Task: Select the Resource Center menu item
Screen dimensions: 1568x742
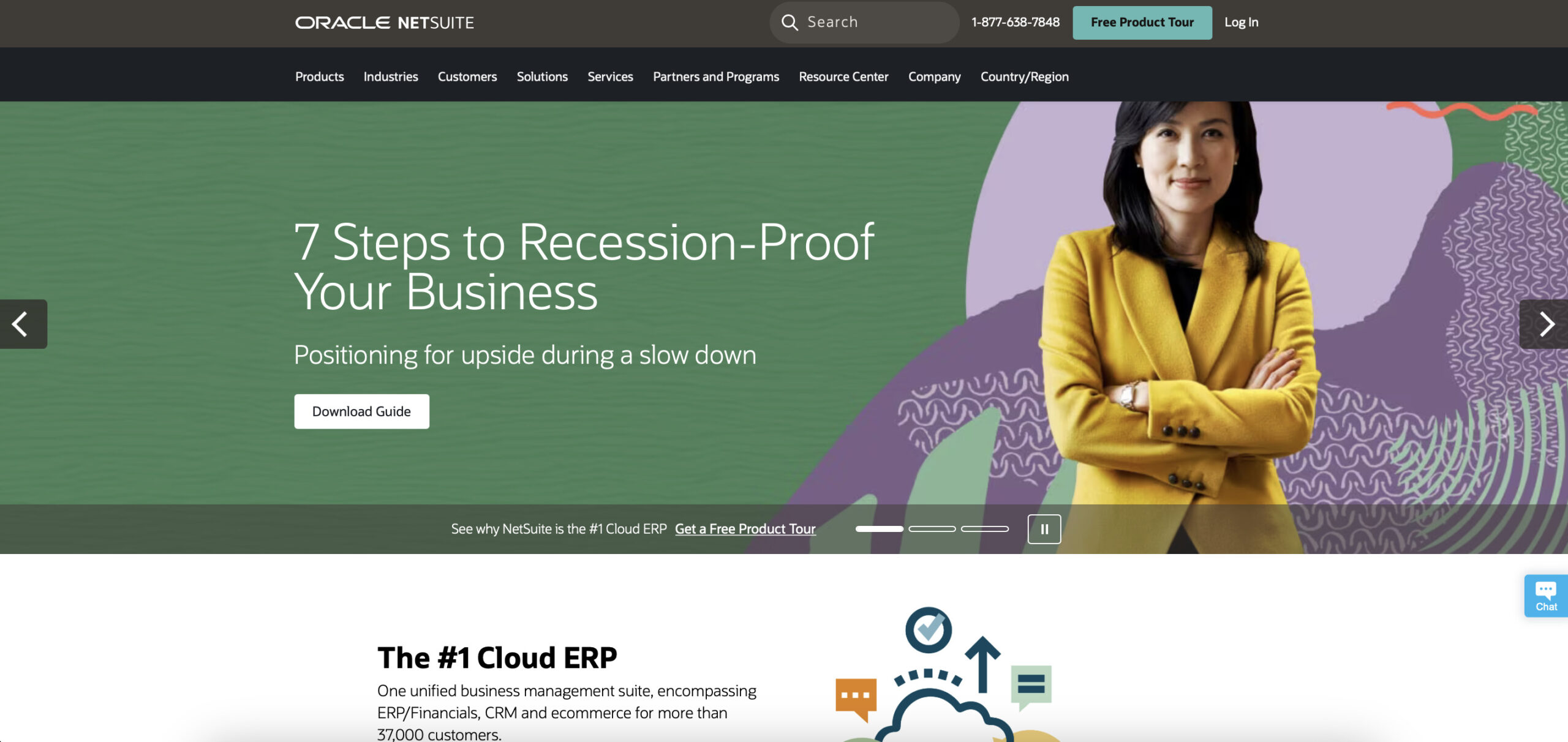Action: click(843, 76)
